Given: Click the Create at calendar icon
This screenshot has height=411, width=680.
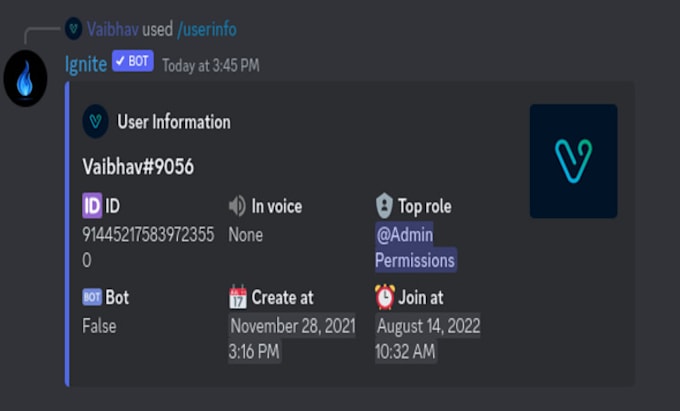Looking at the screenshot, I should click(237, 297).
